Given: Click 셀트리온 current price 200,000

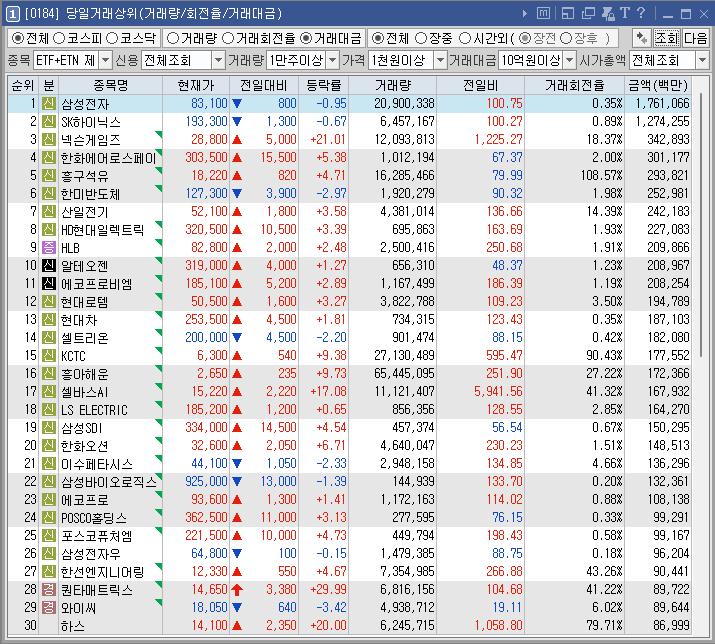Looking at the screenshot, I should click(206, 338).
